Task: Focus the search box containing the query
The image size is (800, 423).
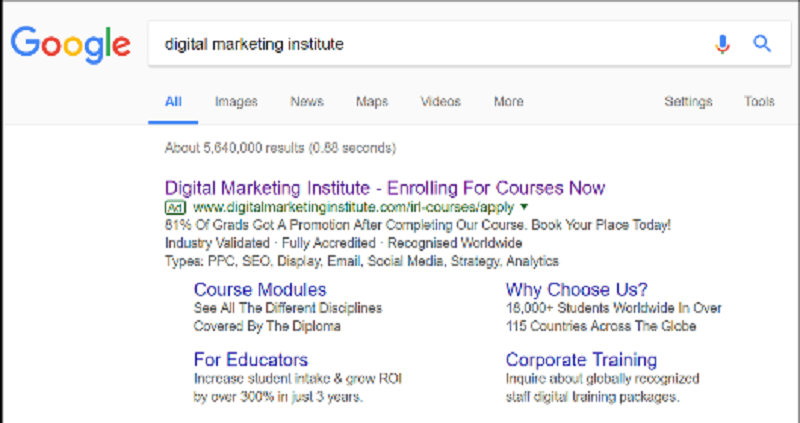Action: coord(420,44)
